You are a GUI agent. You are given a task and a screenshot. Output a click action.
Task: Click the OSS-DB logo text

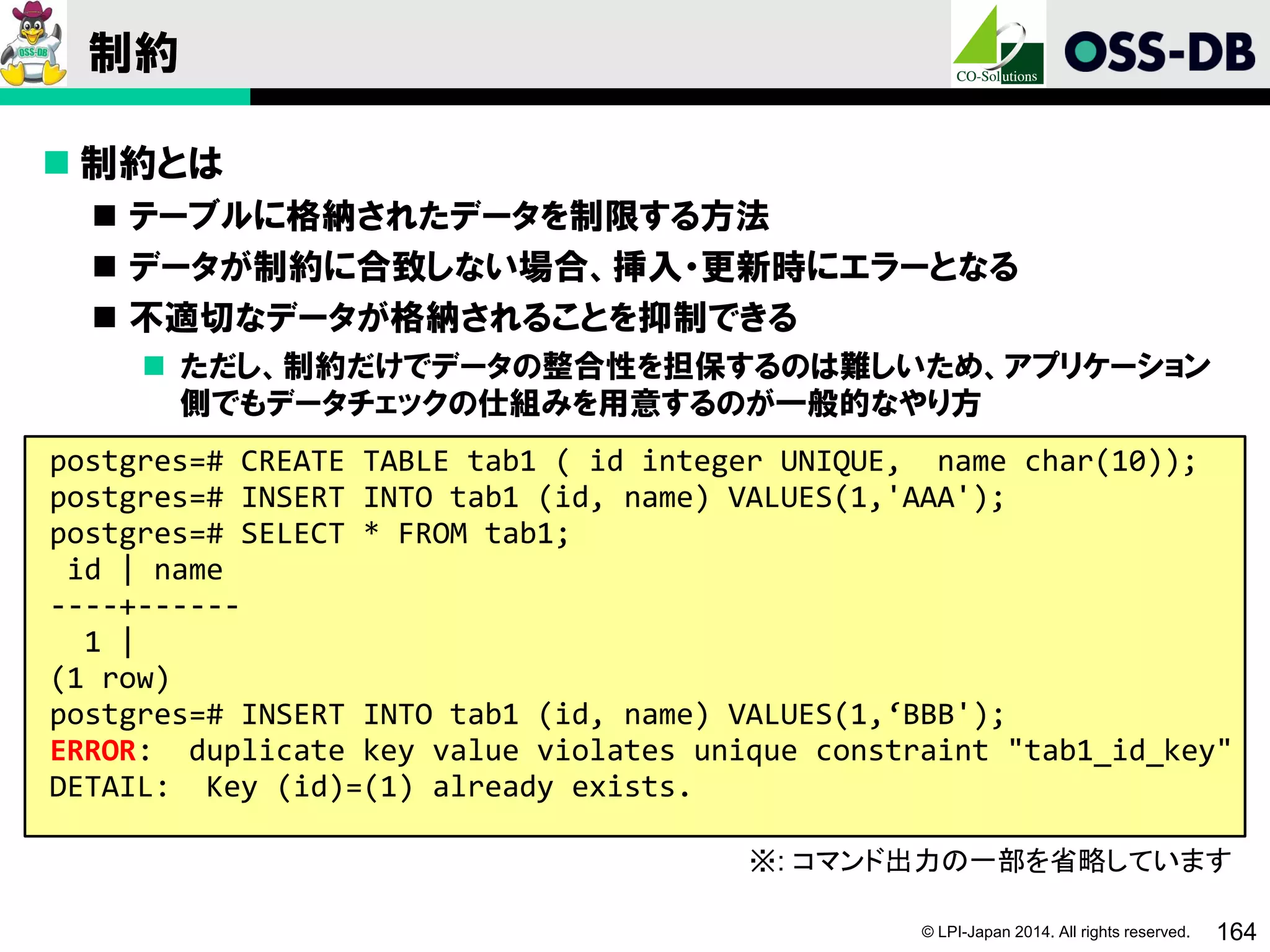(1160, 52)
